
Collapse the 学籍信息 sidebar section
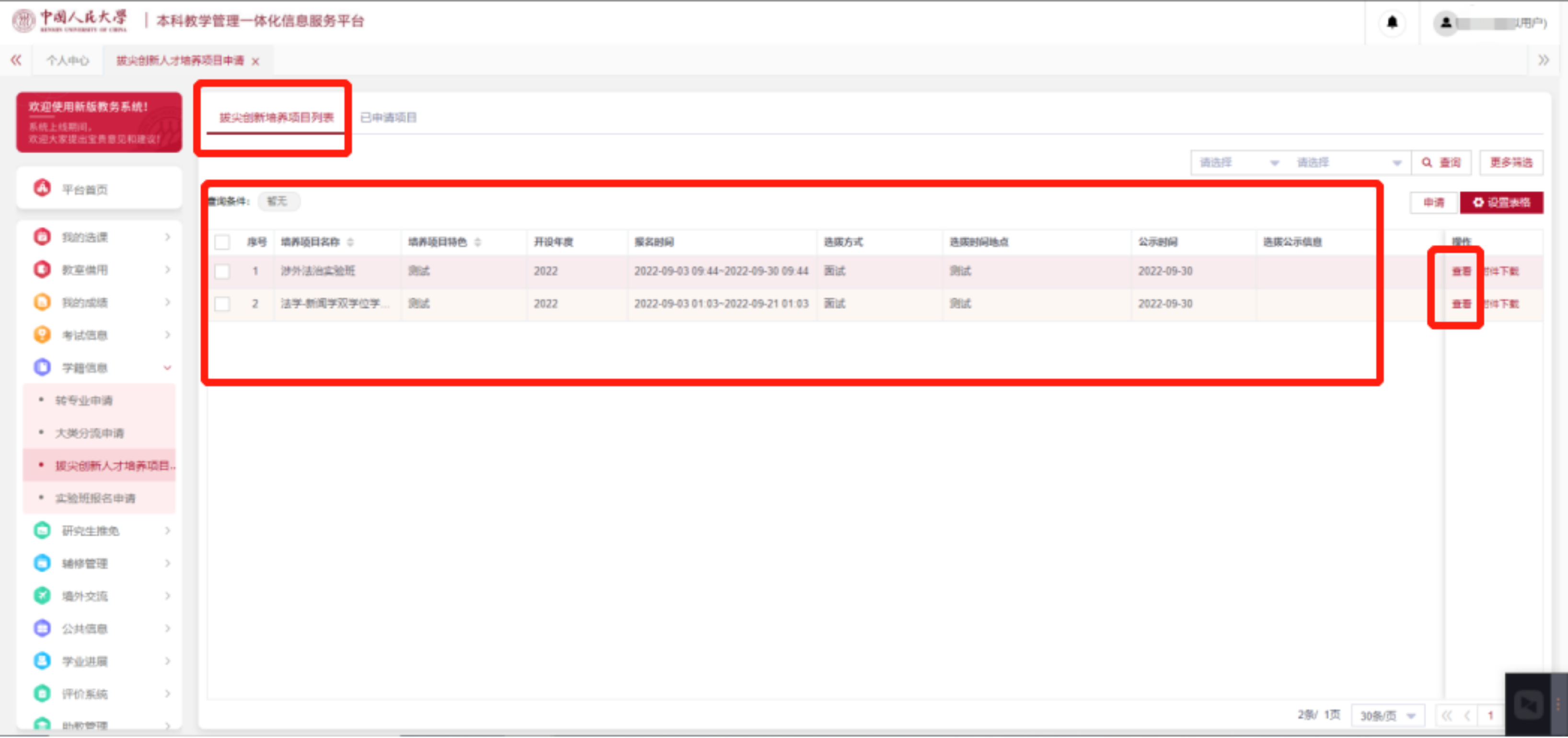click(167, 367)
